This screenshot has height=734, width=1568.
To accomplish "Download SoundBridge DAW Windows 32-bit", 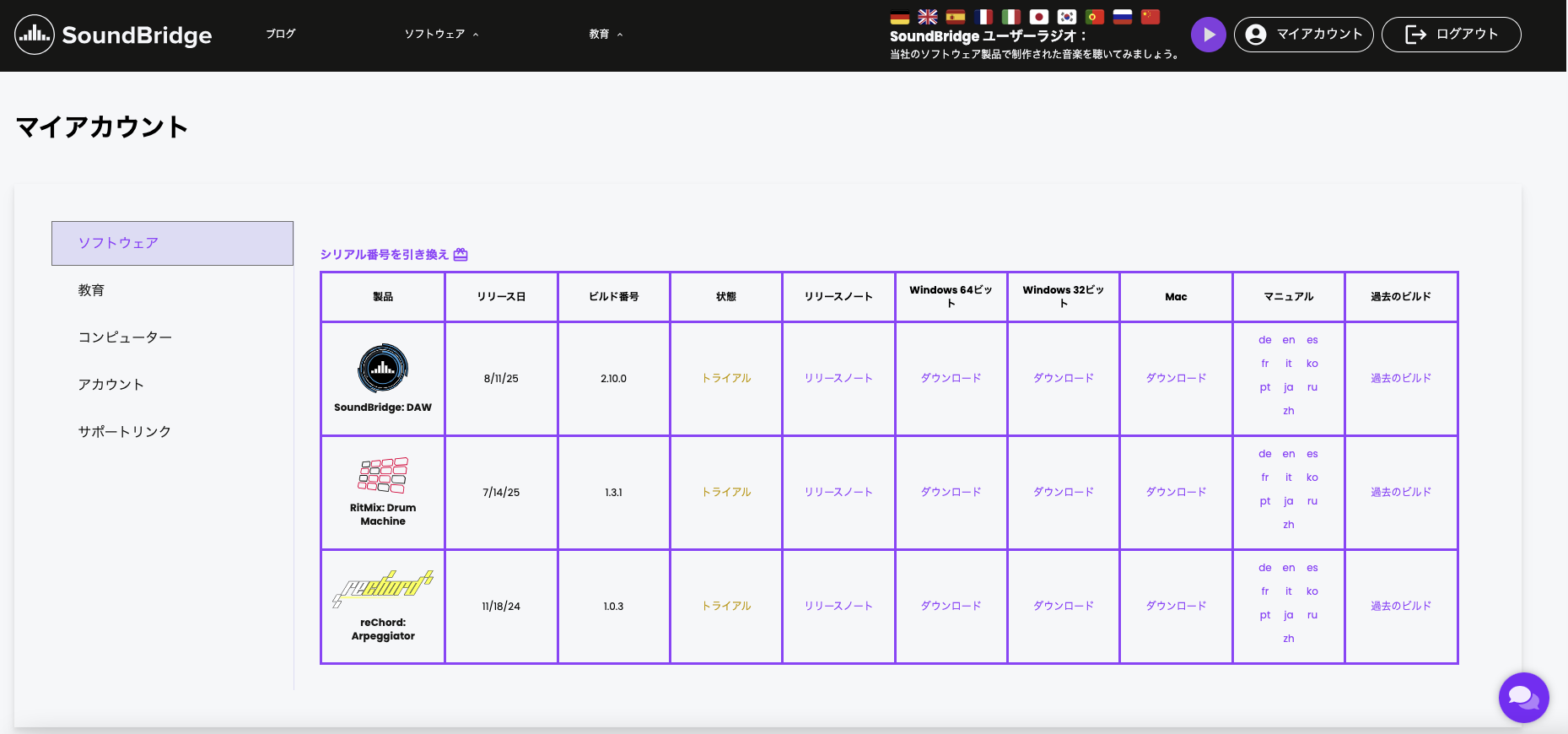I will (1064, 378).
